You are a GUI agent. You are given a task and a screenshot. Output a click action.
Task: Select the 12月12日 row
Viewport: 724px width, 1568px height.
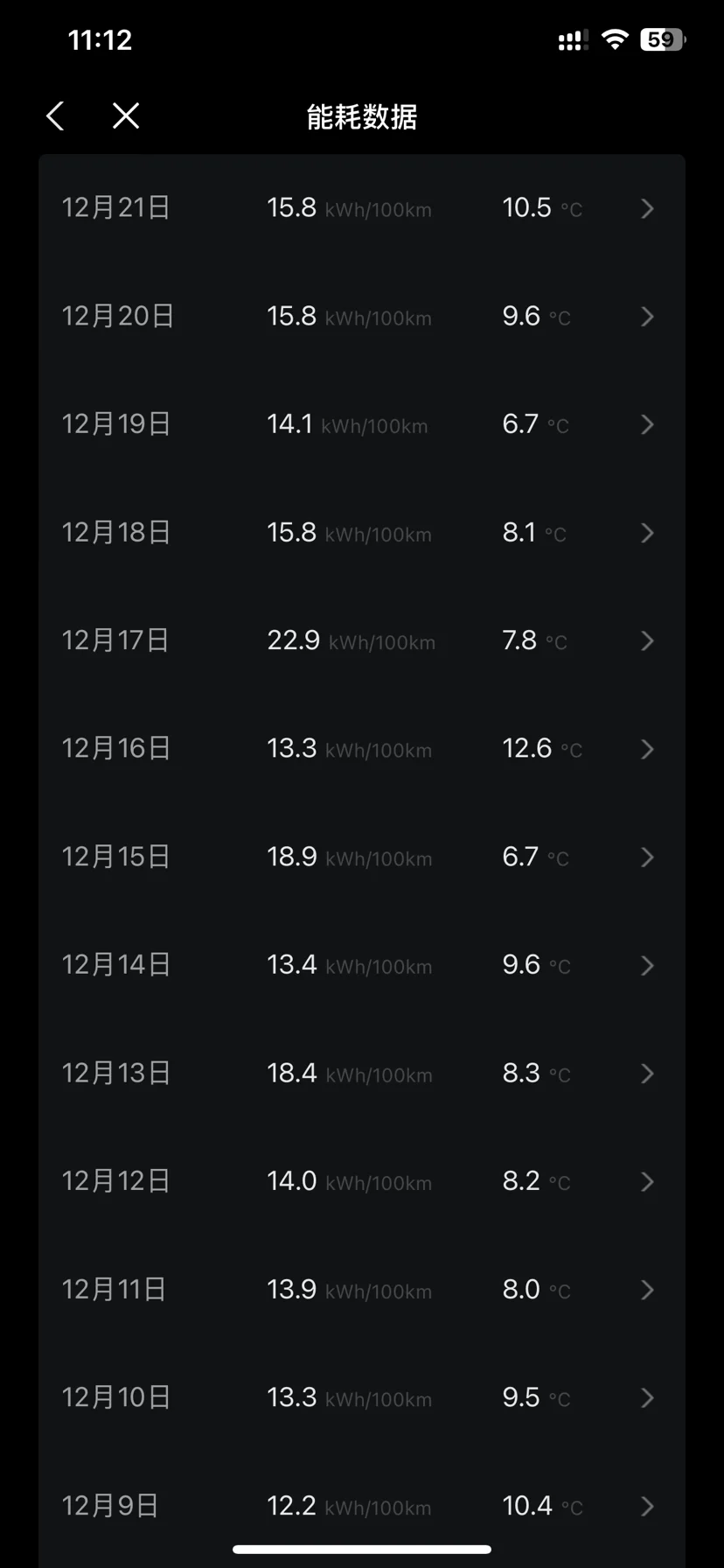[x=362, y=1181]
